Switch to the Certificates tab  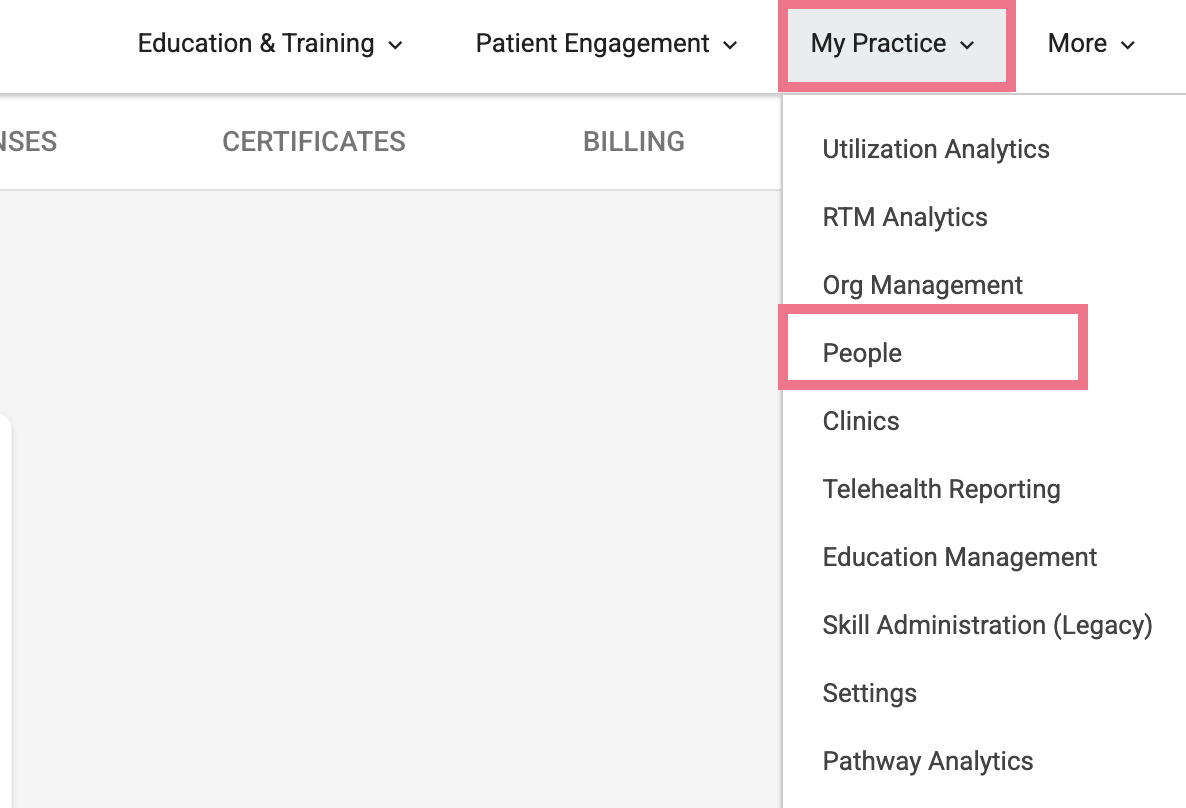314,141
